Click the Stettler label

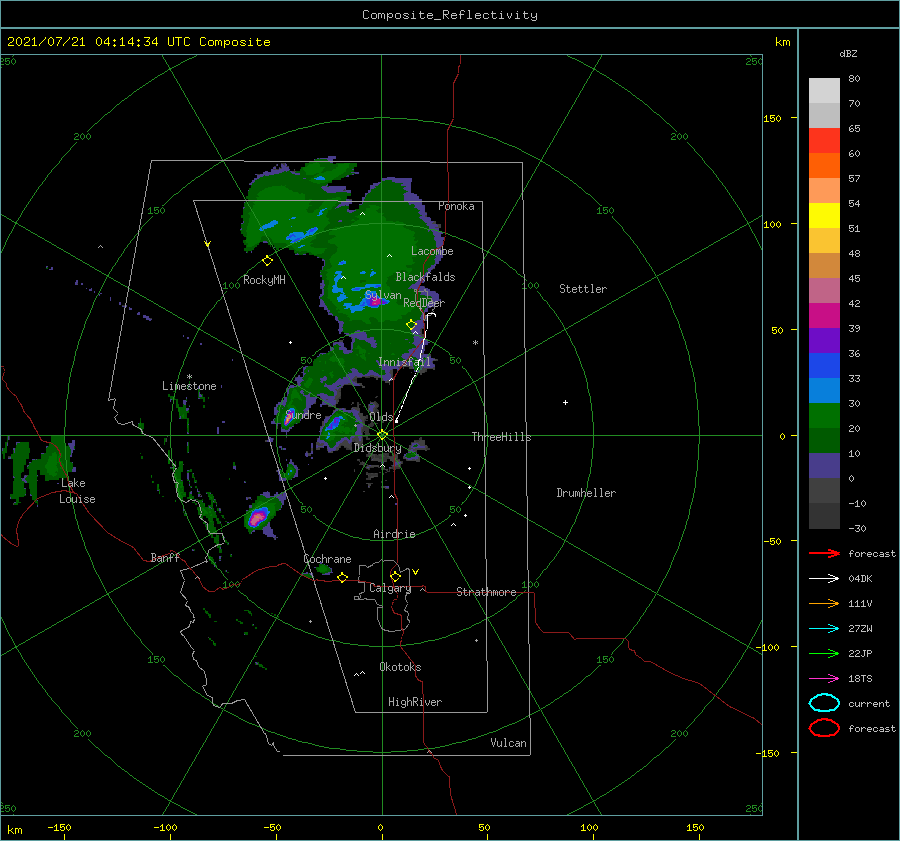click(x=583, y=289)
